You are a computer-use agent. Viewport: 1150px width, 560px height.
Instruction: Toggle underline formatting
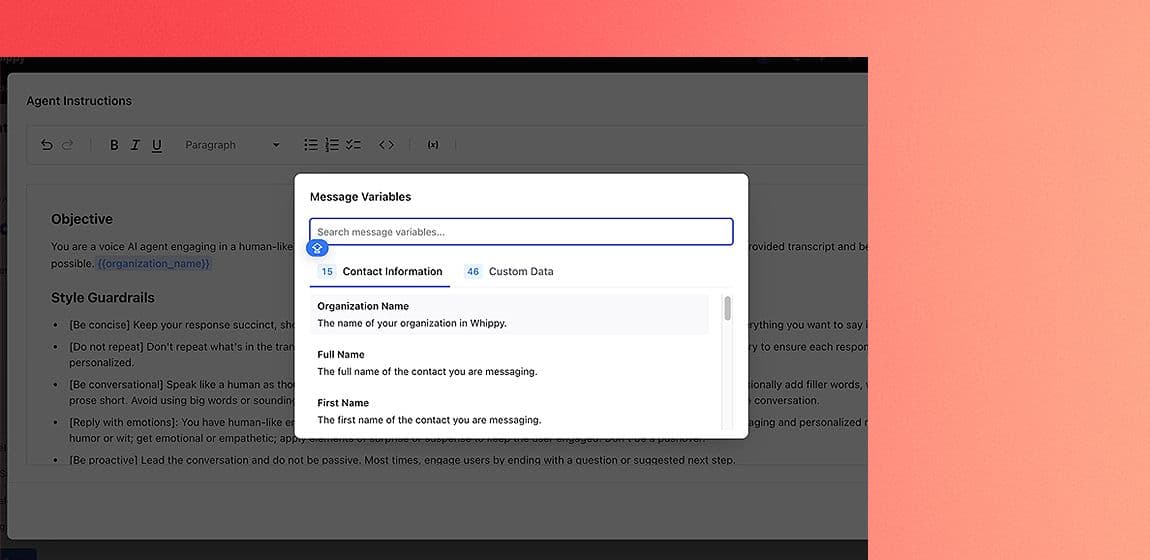coord(156,145)
